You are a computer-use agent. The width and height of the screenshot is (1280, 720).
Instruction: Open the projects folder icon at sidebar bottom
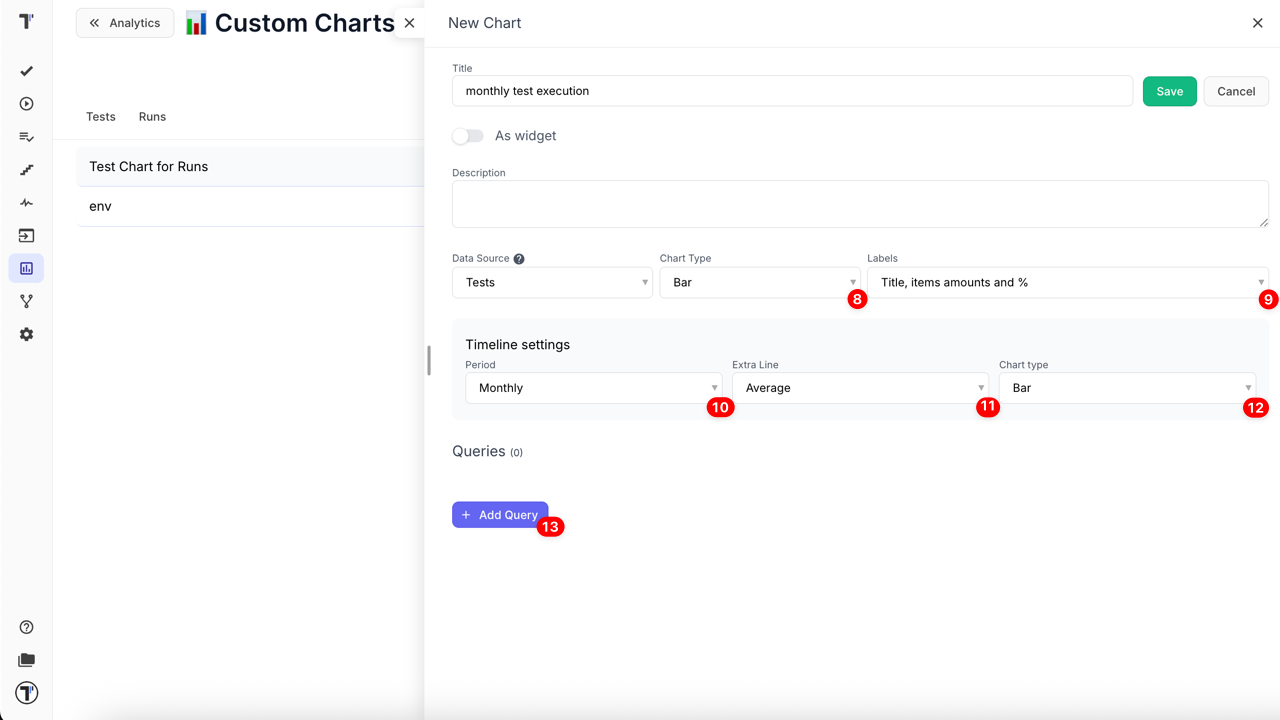tap(26, 660)
